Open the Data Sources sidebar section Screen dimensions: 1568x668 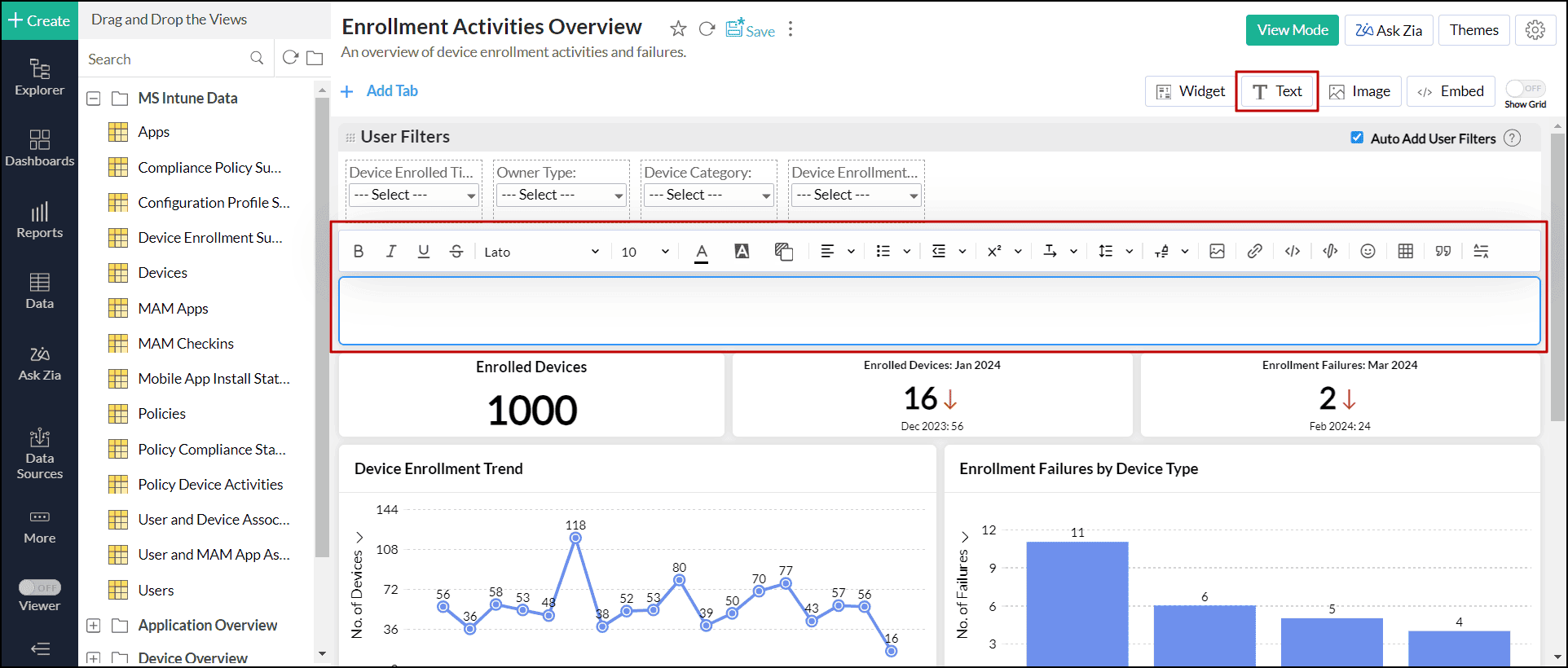point(39,454)
